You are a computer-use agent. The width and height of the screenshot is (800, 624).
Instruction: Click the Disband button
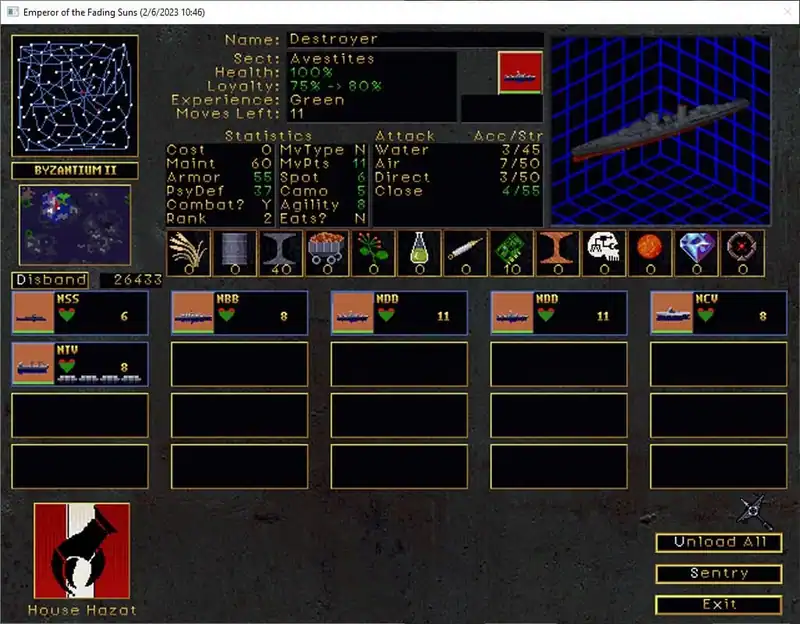pos(51,280)
